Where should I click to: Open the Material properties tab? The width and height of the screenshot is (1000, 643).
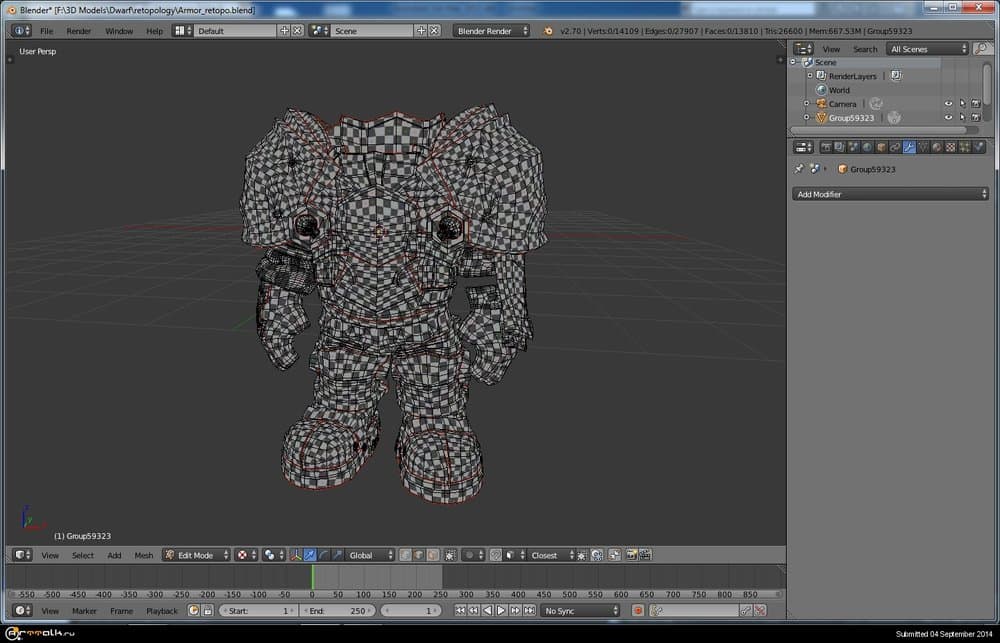937,147
